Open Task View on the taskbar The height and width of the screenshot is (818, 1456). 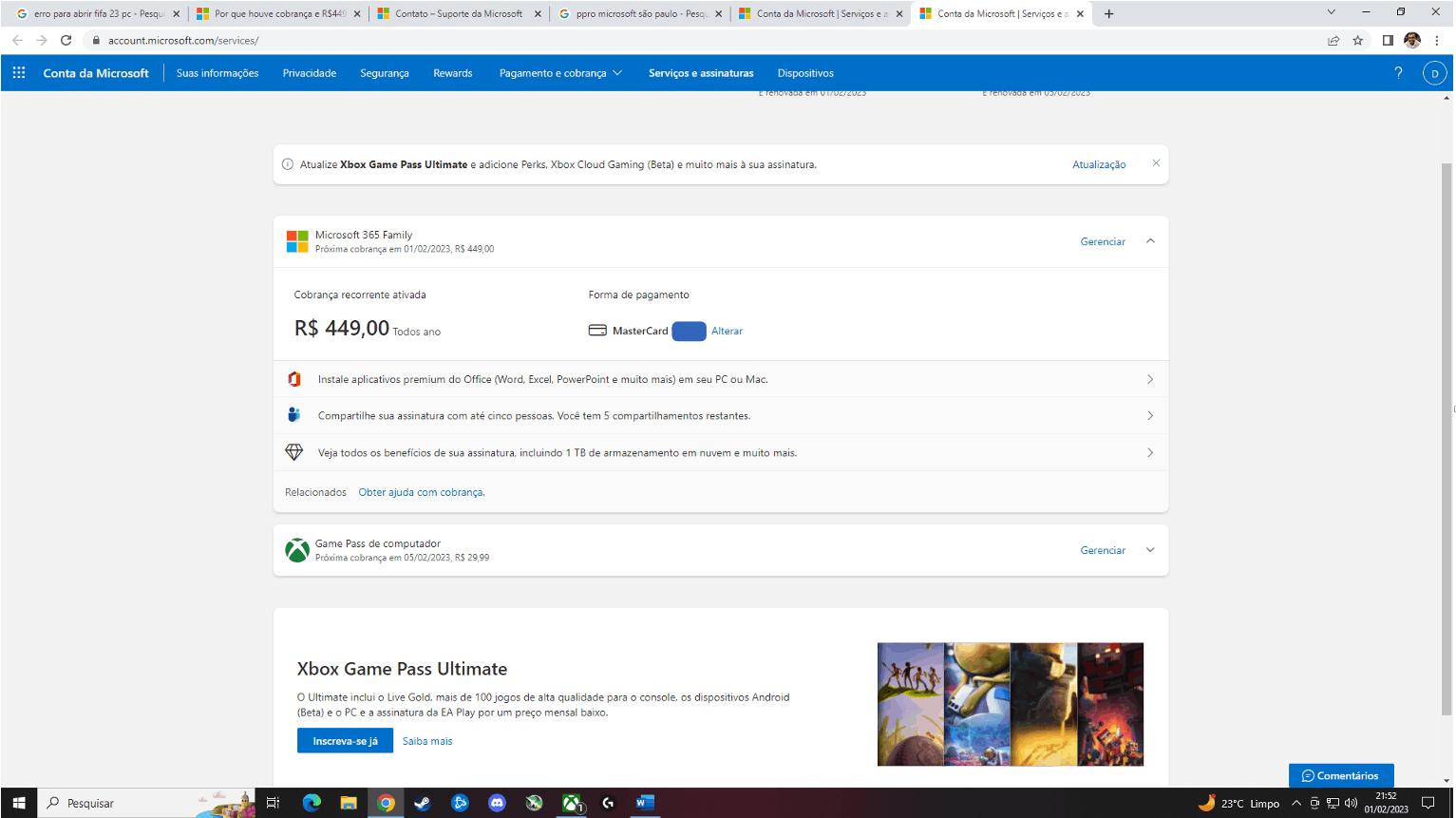pos(274,803)
